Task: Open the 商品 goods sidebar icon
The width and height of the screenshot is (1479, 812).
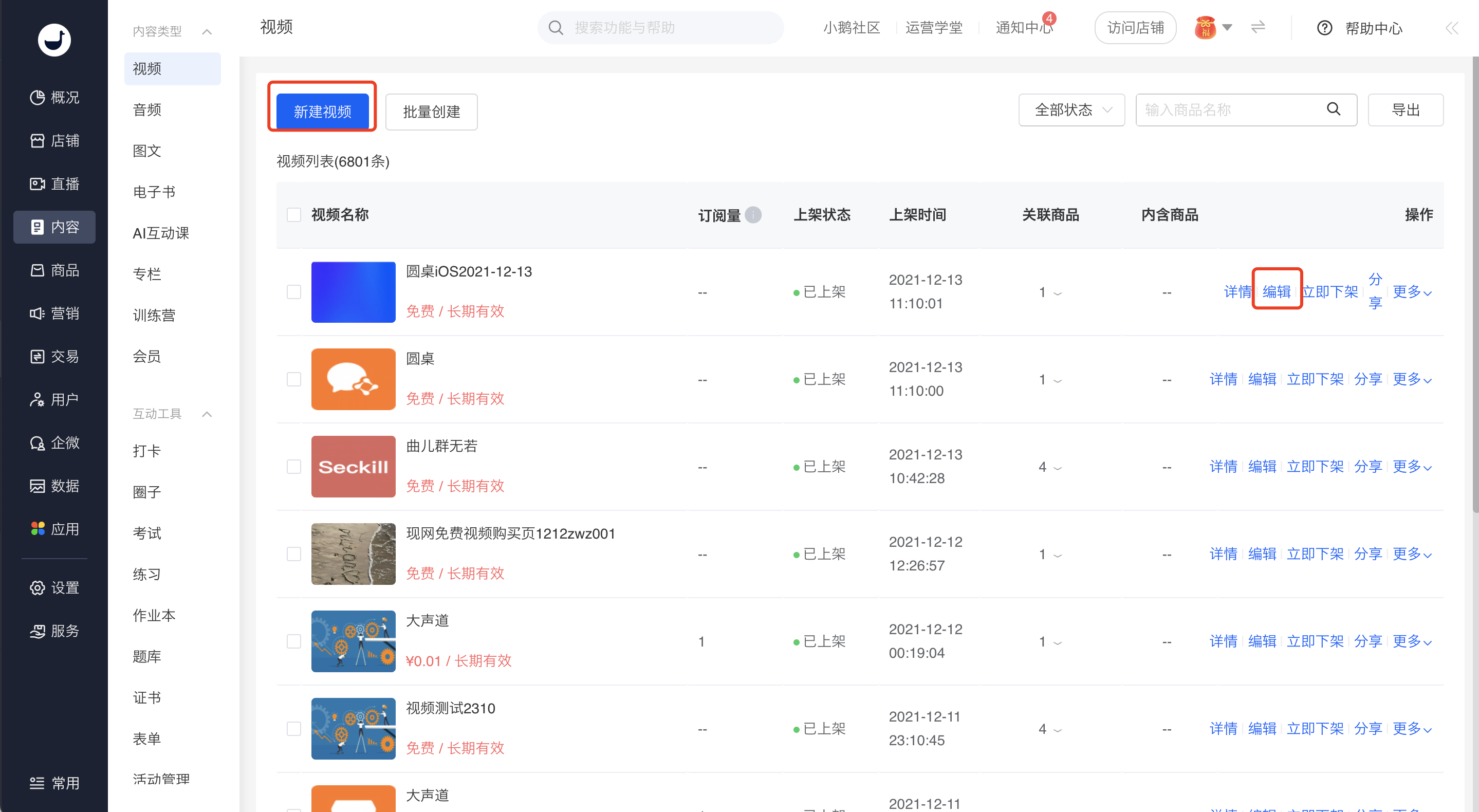Action: [x=37, y=270]
